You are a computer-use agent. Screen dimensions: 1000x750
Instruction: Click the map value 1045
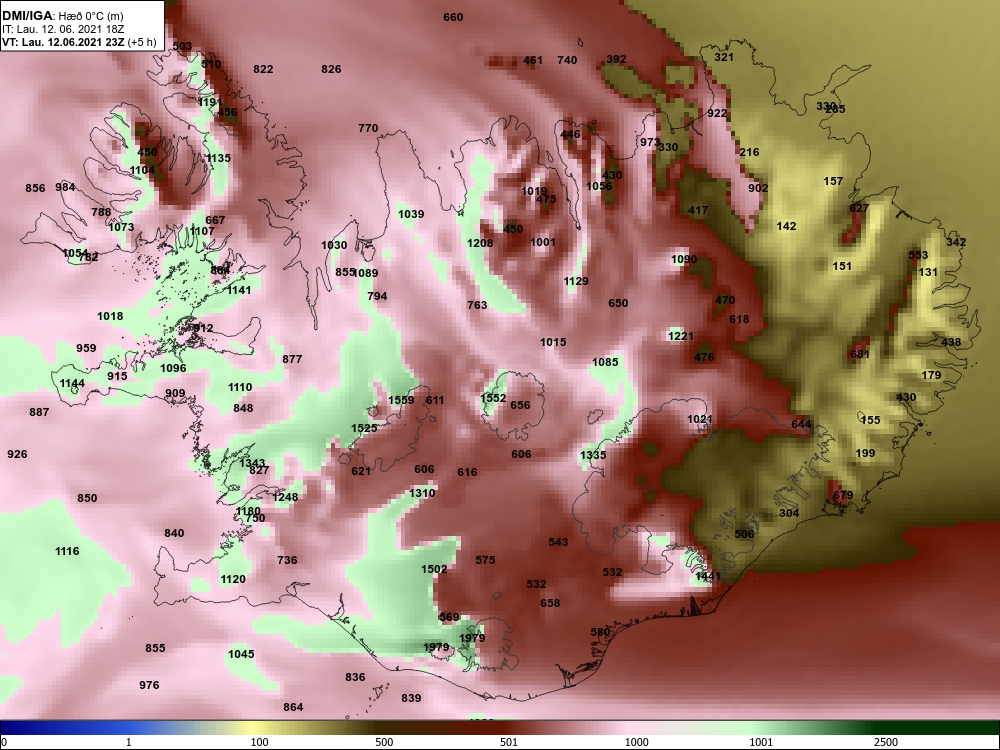click(241, 654)
